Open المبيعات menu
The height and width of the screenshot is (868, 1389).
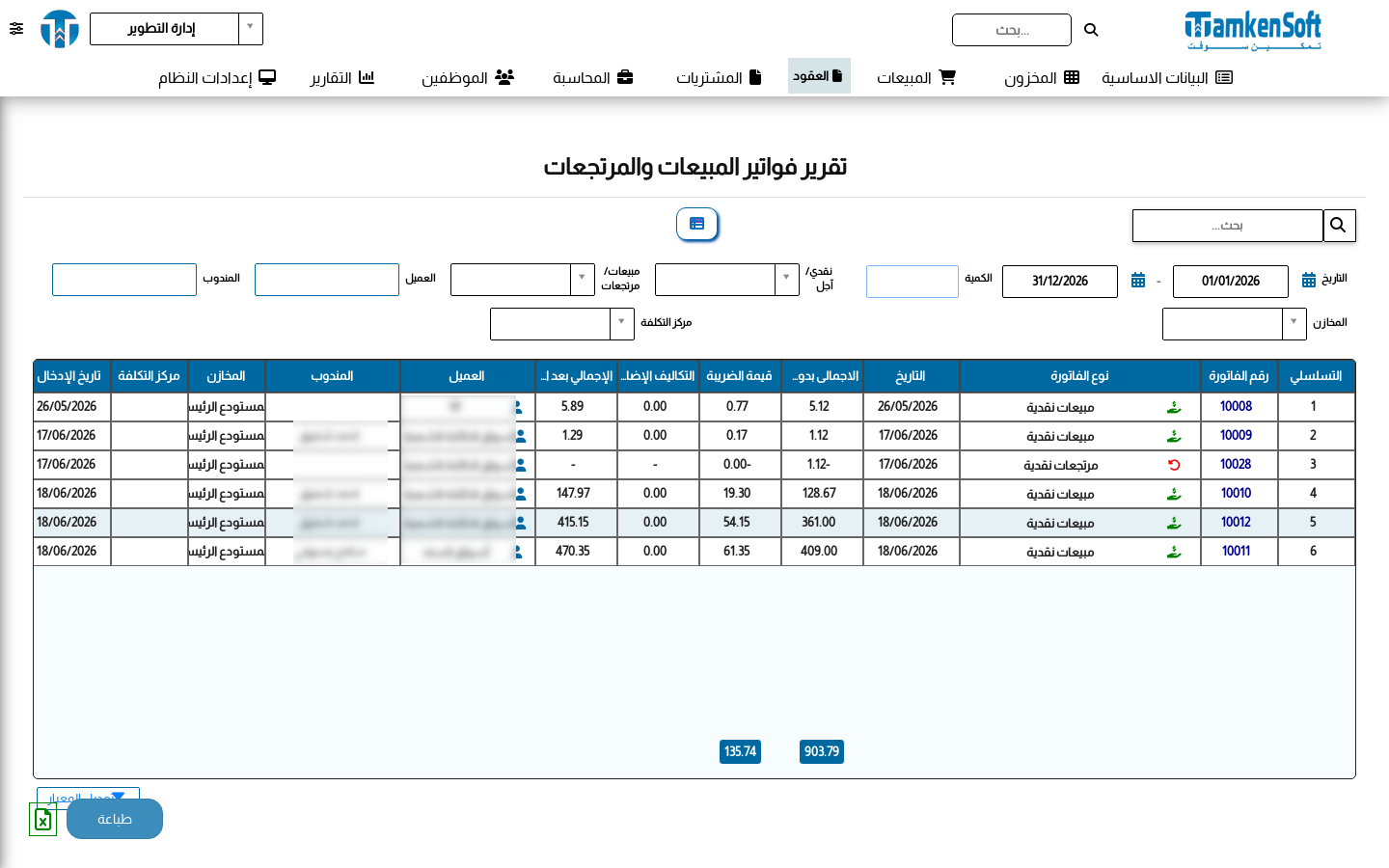tap(916, 77)
